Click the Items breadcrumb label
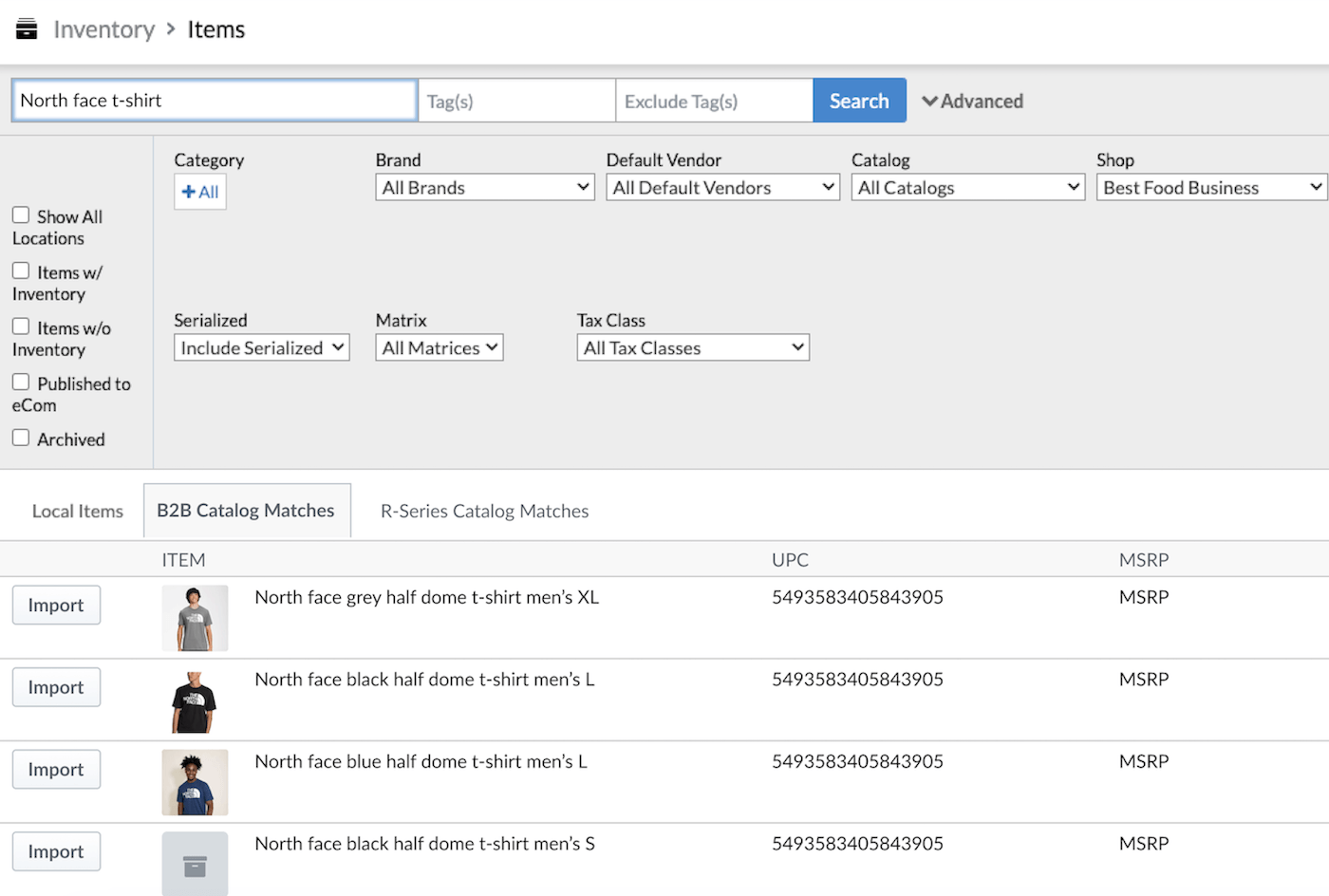This screenshot has width=1329, height=896. (215, 29)
